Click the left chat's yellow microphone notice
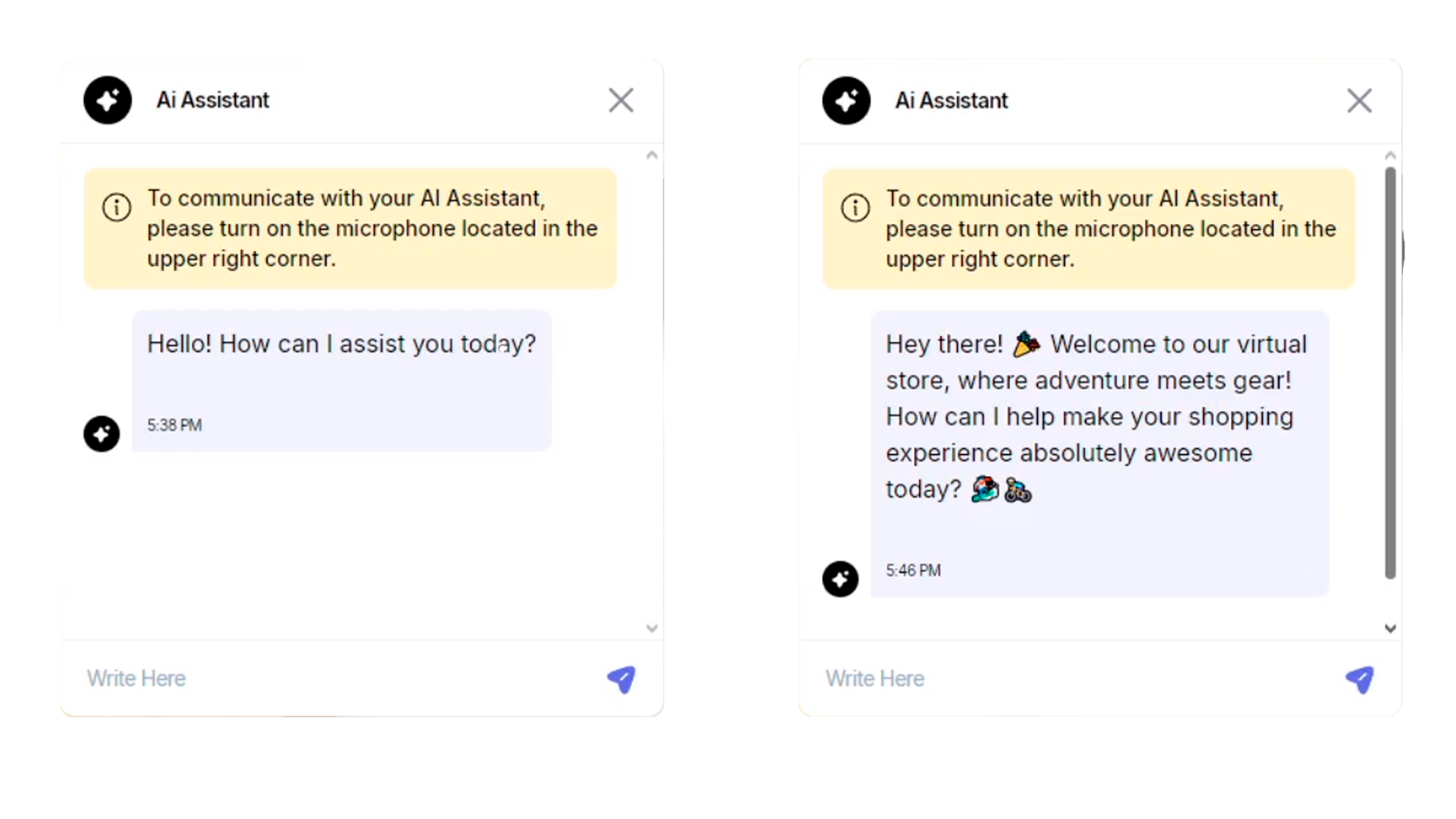Viewport: 1456px width, 819px height. click(x=350, y=228)
